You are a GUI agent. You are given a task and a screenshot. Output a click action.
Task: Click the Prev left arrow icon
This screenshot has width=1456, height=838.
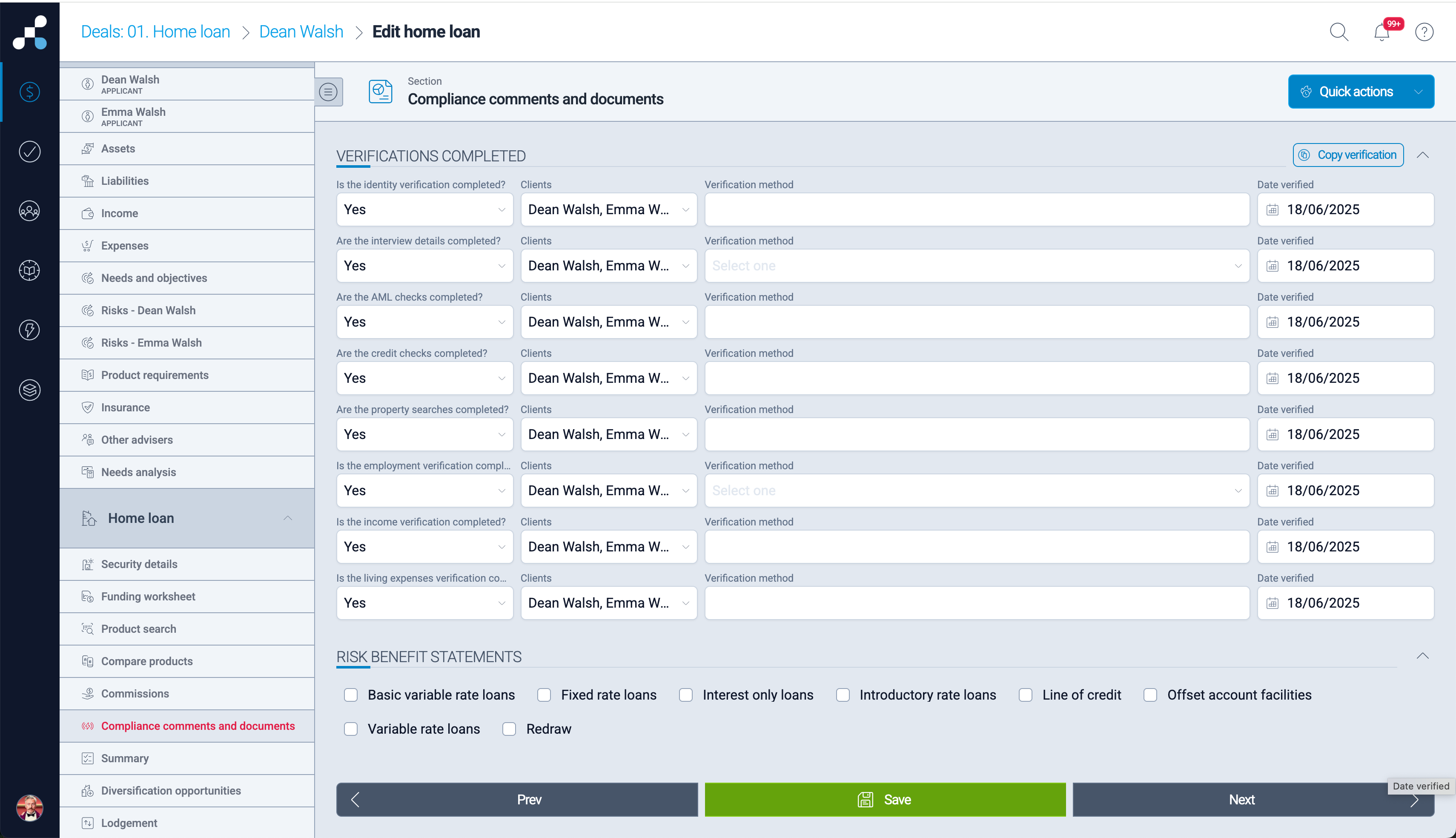point(355,799)
